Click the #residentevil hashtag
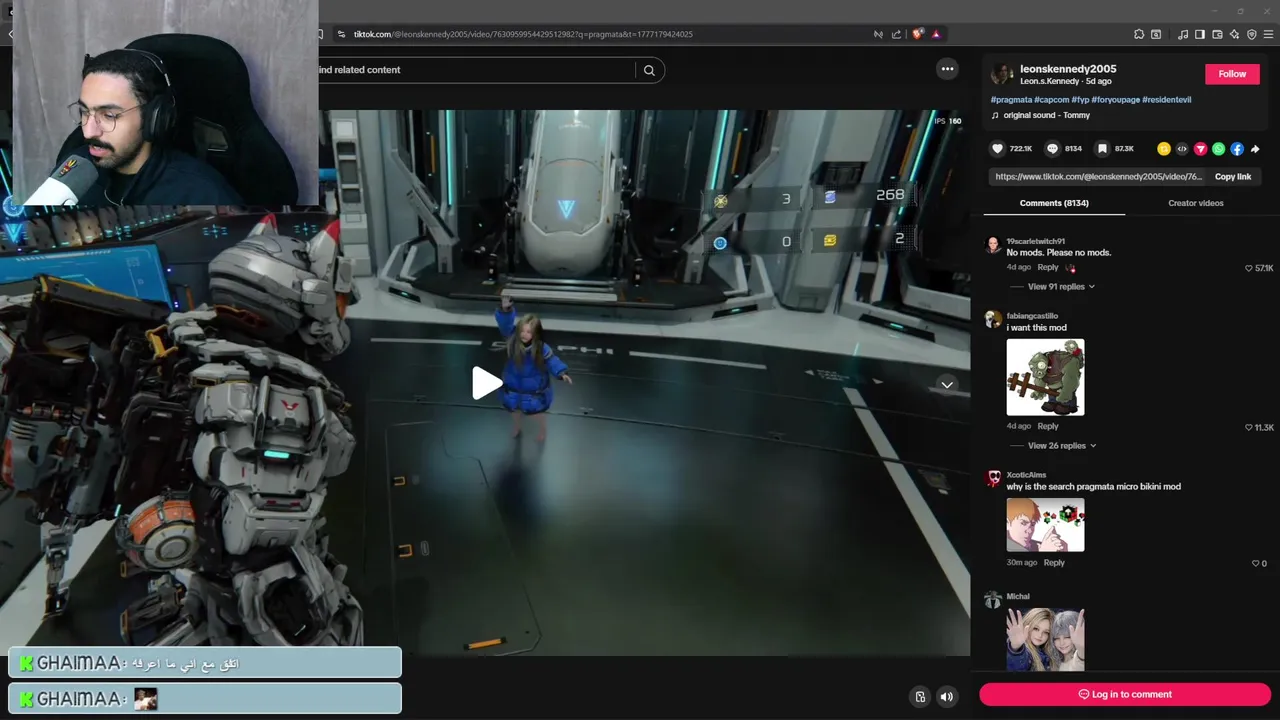 (1166, 100)
